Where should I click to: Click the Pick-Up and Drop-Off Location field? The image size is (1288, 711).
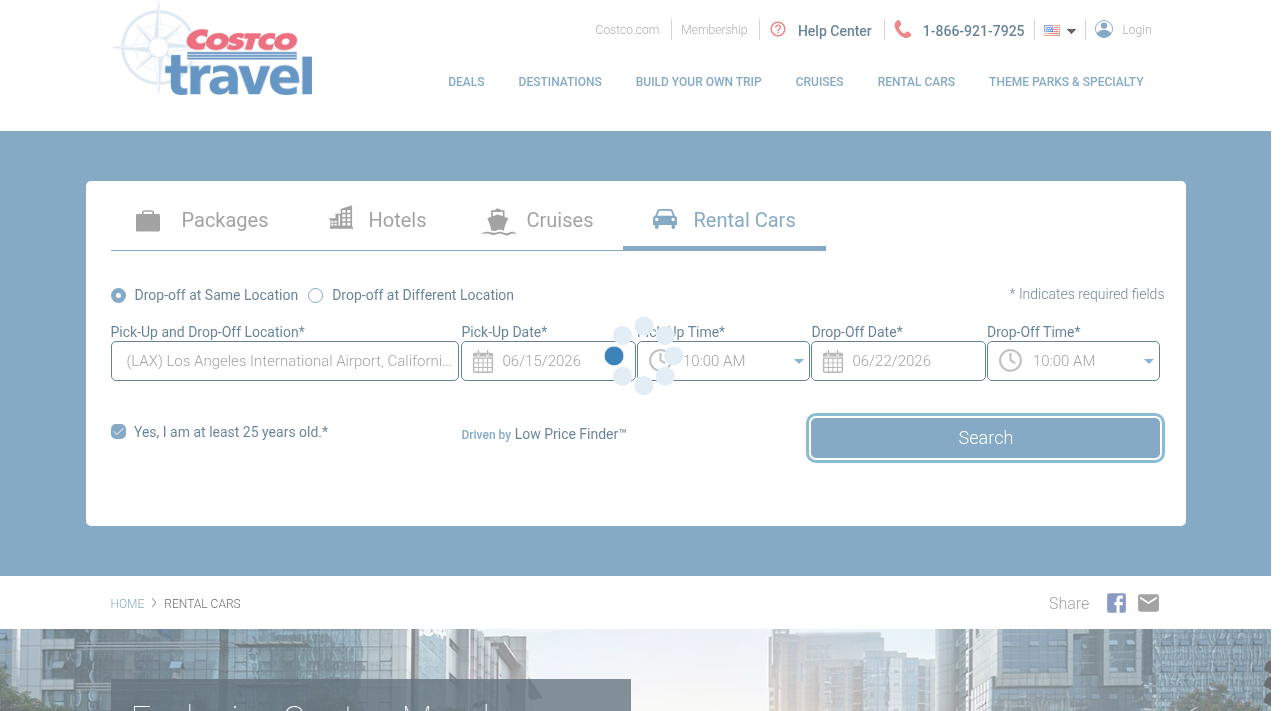click(285, 361)
